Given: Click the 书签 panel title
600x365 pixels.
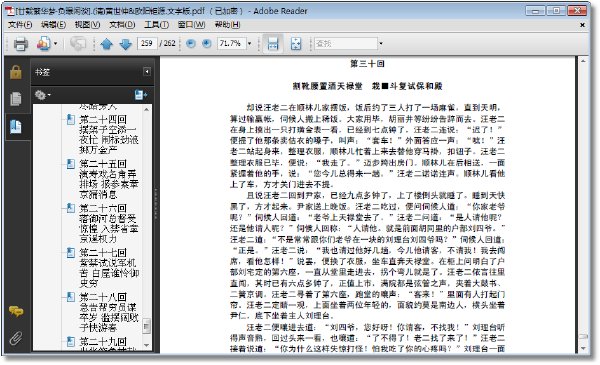Looking at the screenshot, I should [x=42, y=72].
